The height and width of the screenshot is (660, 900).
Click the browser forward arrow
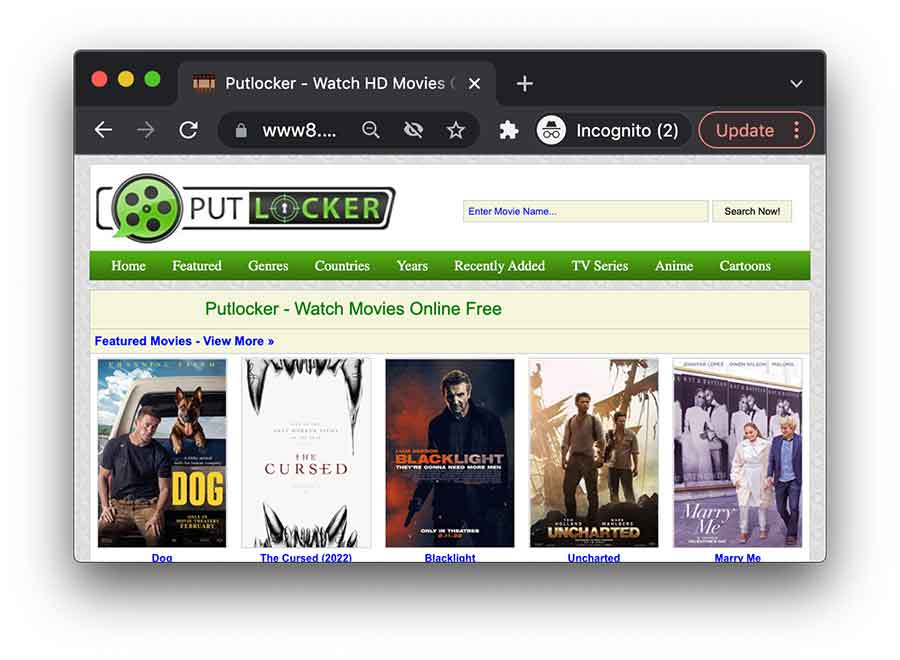click(x=146, y=130)
